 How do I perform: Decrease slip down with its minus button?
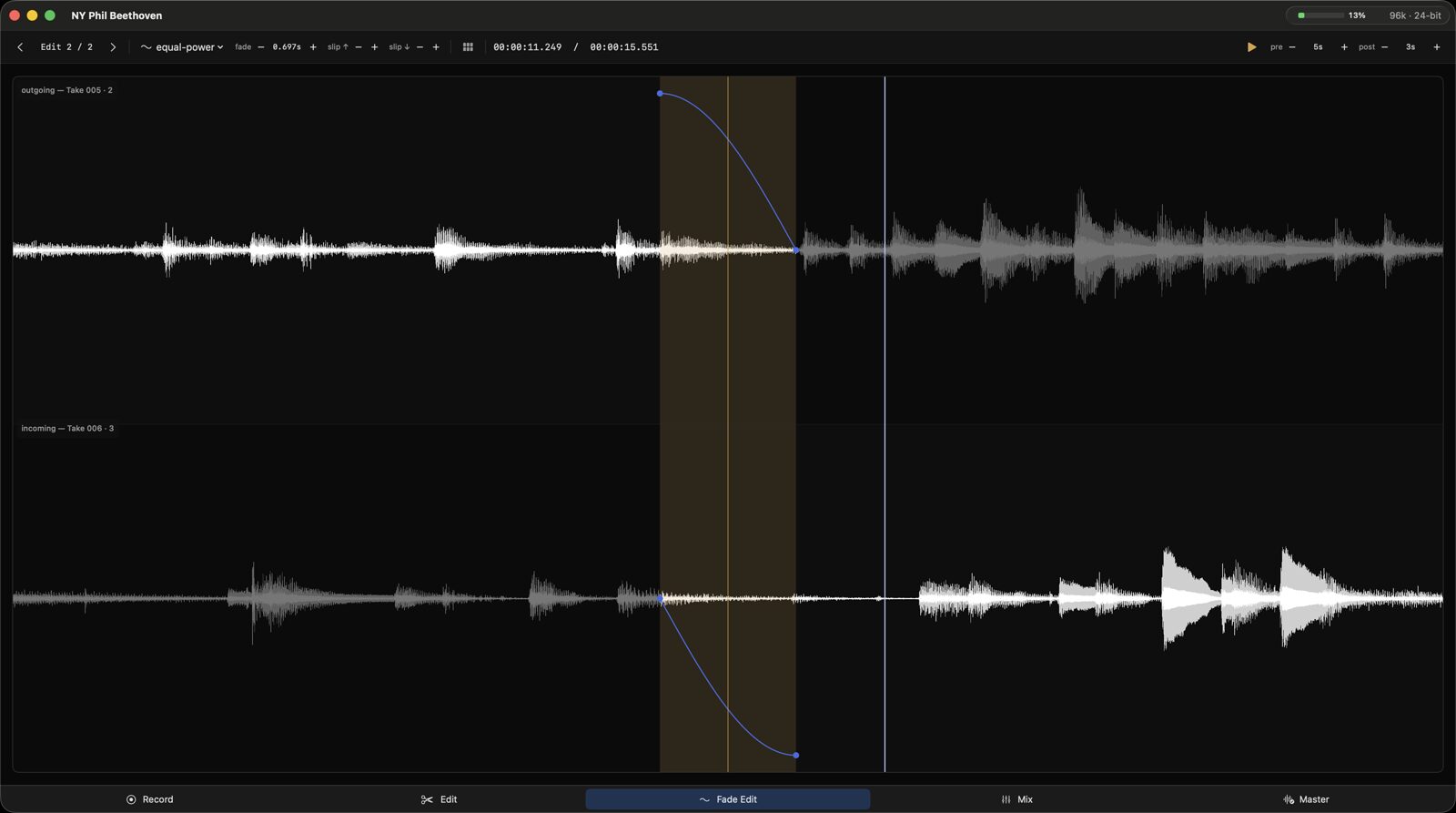(420, 47)
